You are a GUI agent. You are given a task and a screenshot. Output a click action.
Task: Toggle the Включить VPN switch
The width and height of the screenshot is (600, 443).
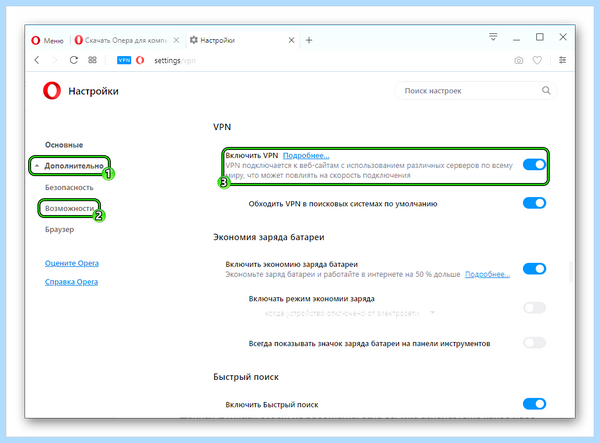(534, 165)
